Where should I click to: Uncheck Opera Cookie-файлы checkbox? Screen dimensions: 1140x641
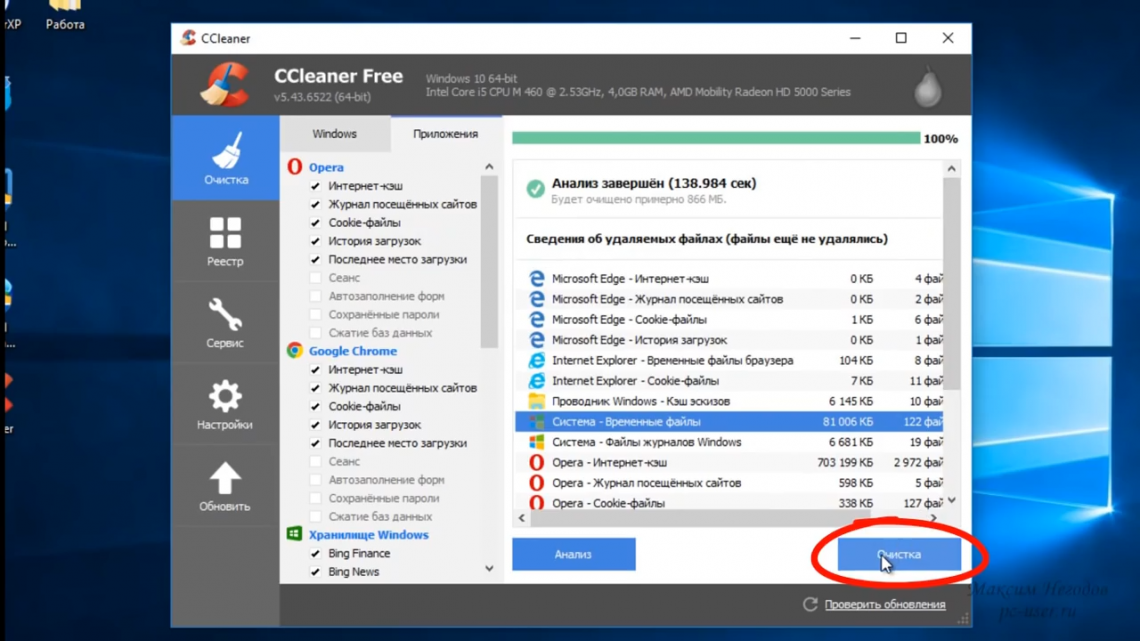(315, 222)
